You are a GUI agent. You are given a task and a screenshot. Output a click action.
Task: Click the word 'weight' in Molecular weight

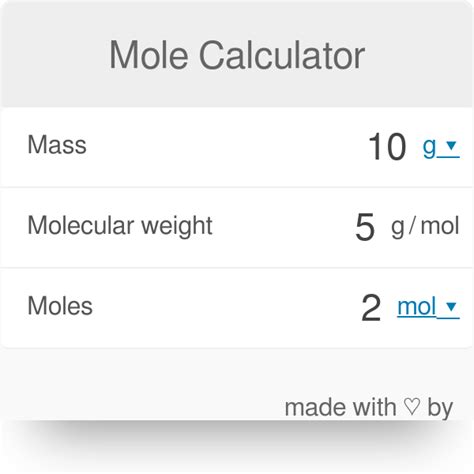click(177, 227)
